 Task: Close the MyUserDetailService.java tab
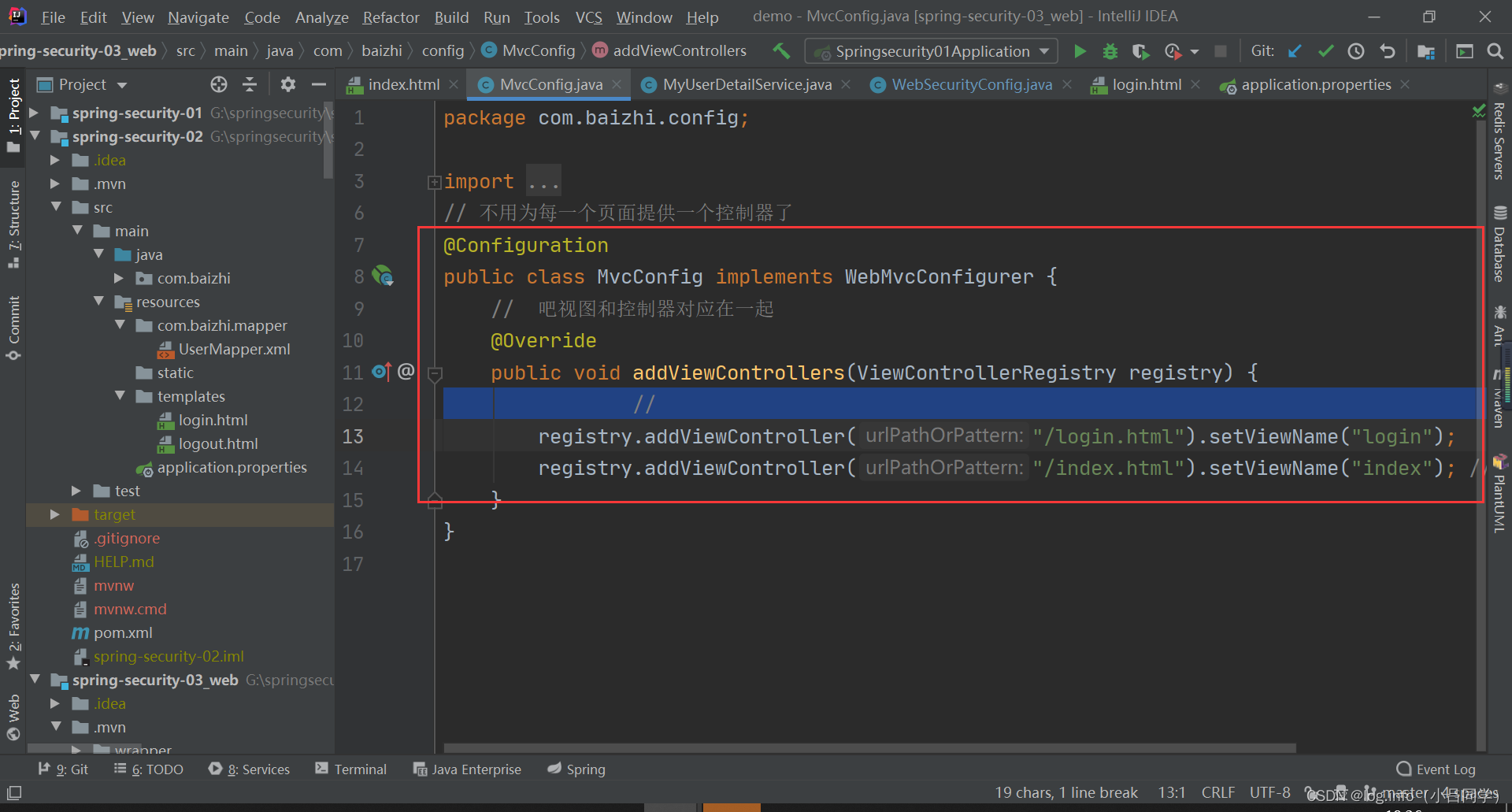tap(846, 84)
